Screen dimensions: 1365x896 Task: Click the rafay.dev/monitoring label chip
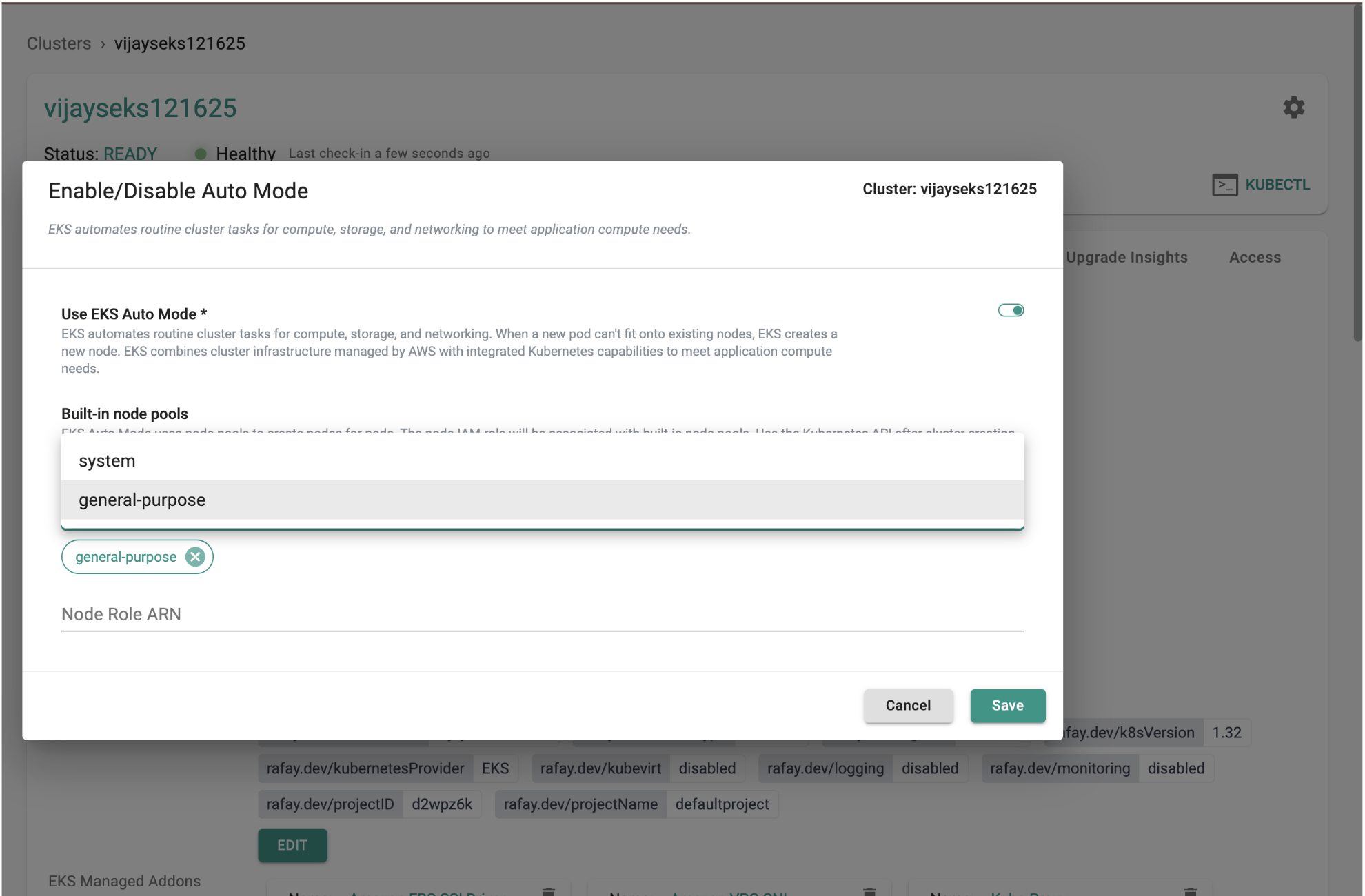(1060, 768)
